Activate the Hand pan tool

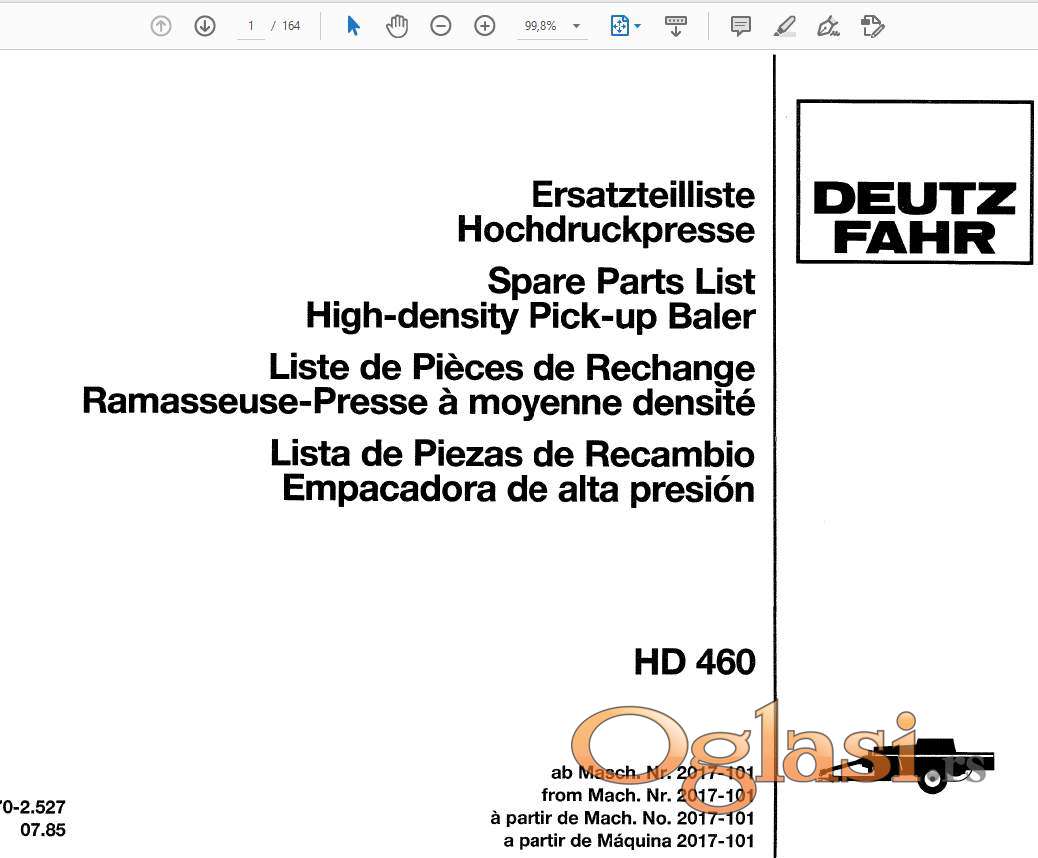397,26
